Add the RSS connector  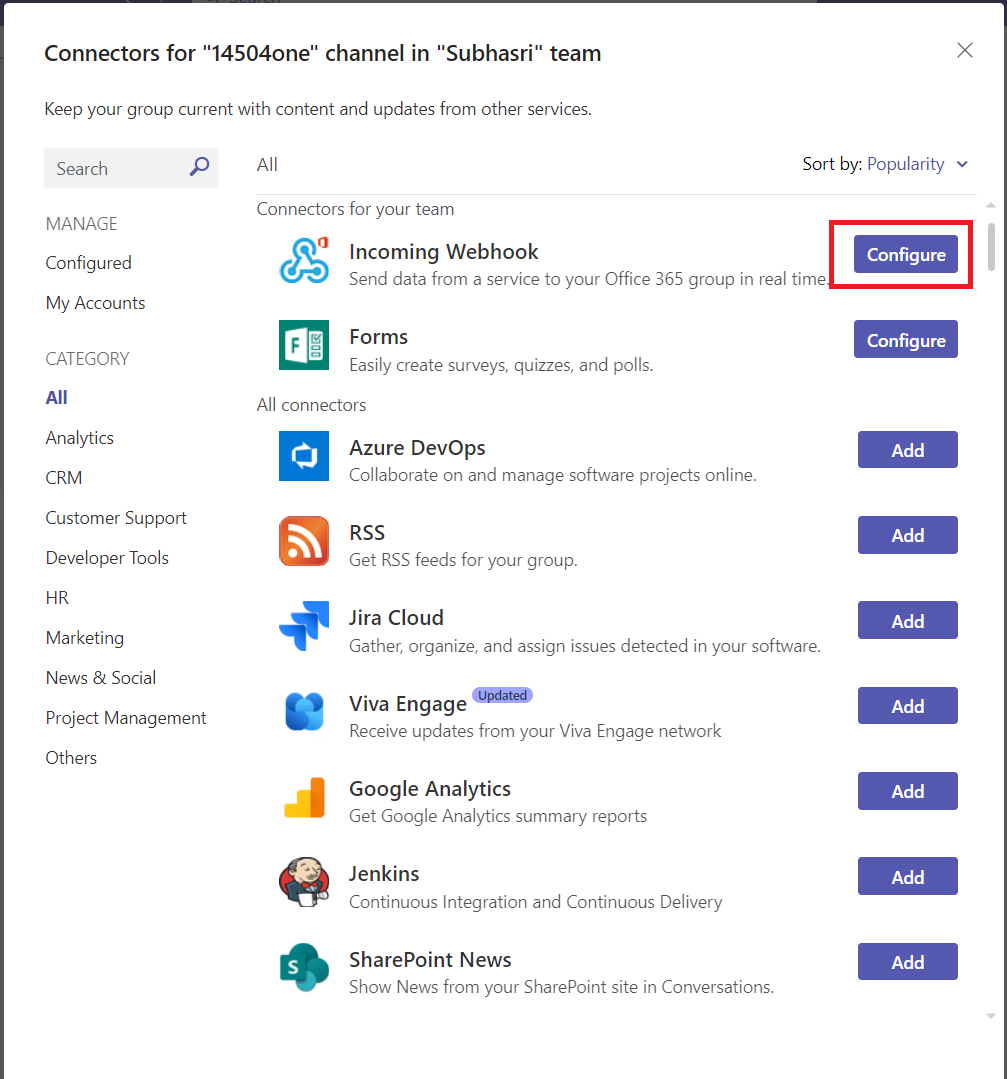[x=907, y=535]
